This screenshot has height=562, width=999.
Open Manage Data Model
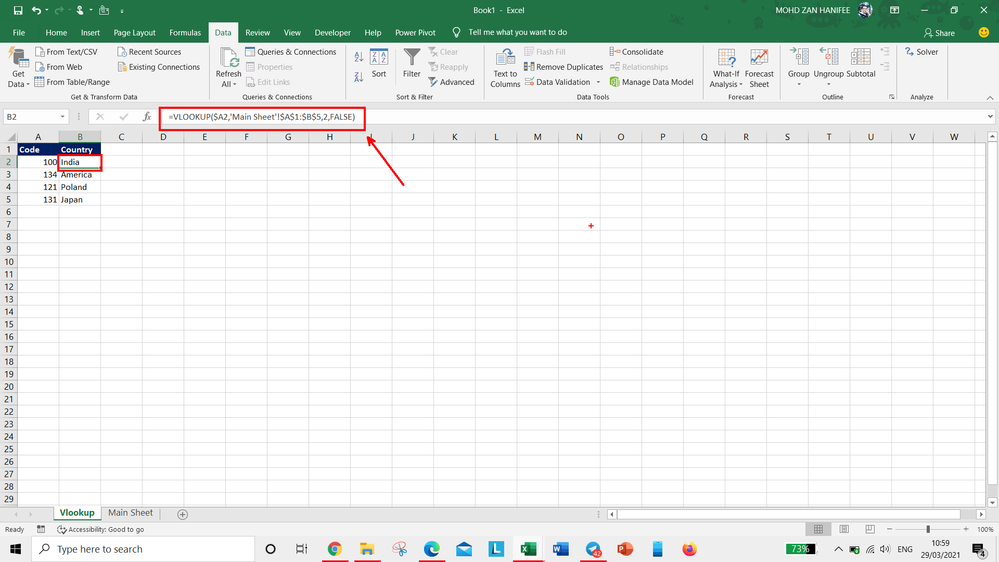click(651, 82)
